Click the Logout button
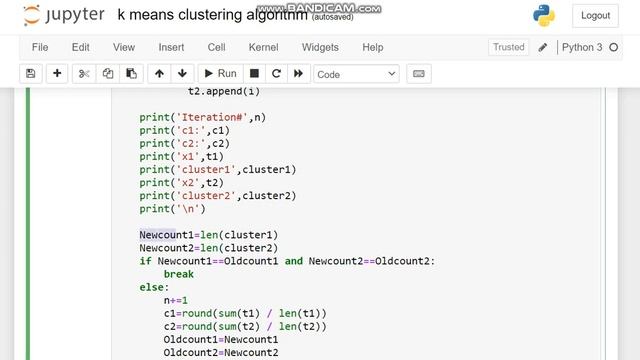The image size is (640, 360). click(595, 16)
